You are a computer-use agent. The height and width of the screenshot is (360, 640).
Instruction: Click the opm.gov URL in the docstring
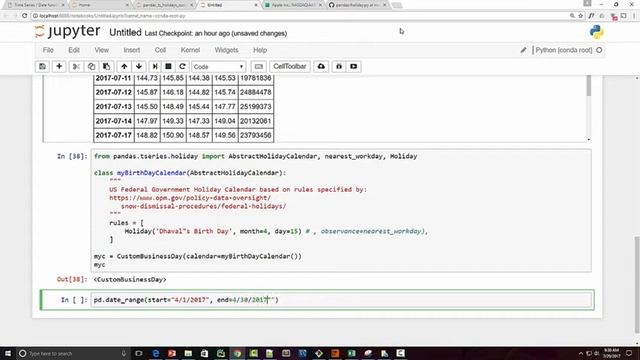point(190,198)
